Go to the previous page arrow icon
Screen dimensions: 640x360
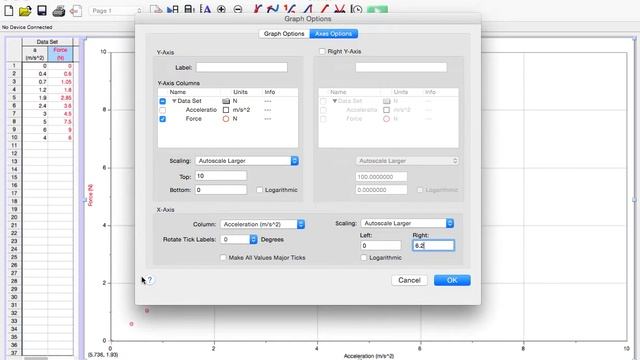click(76, 10)
